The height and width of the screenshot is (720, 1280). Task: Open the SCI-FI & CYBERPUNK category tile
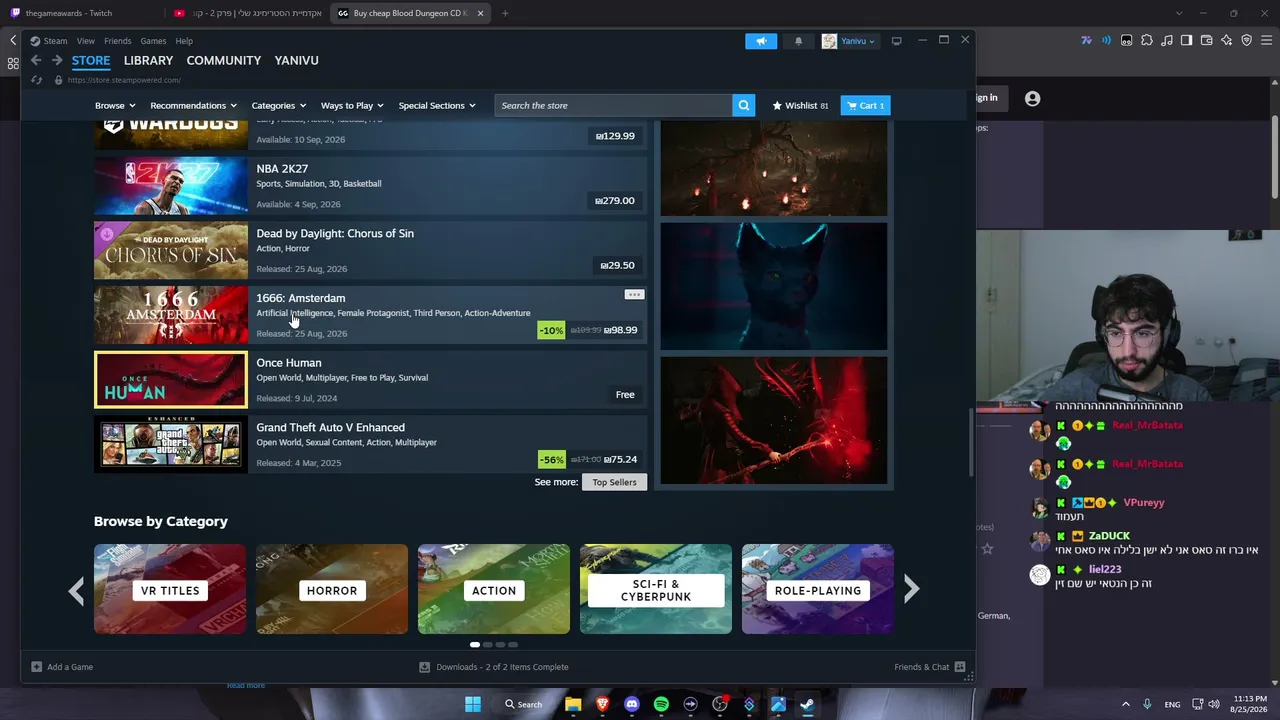pos(656,589)
